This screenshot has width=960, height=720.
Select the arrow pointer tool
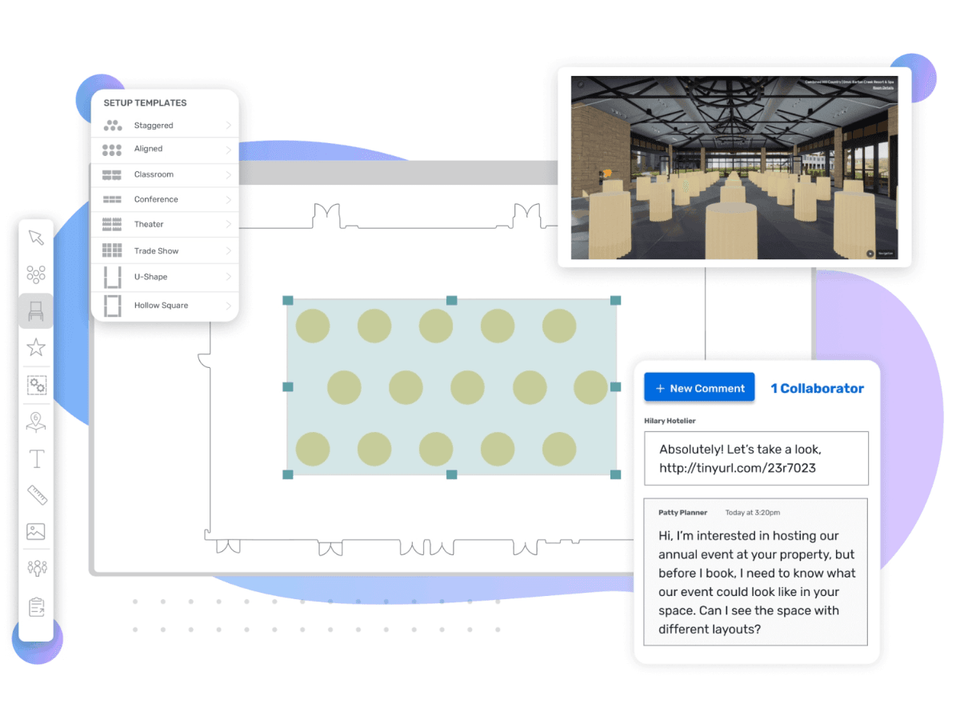(x=36, y=238)
